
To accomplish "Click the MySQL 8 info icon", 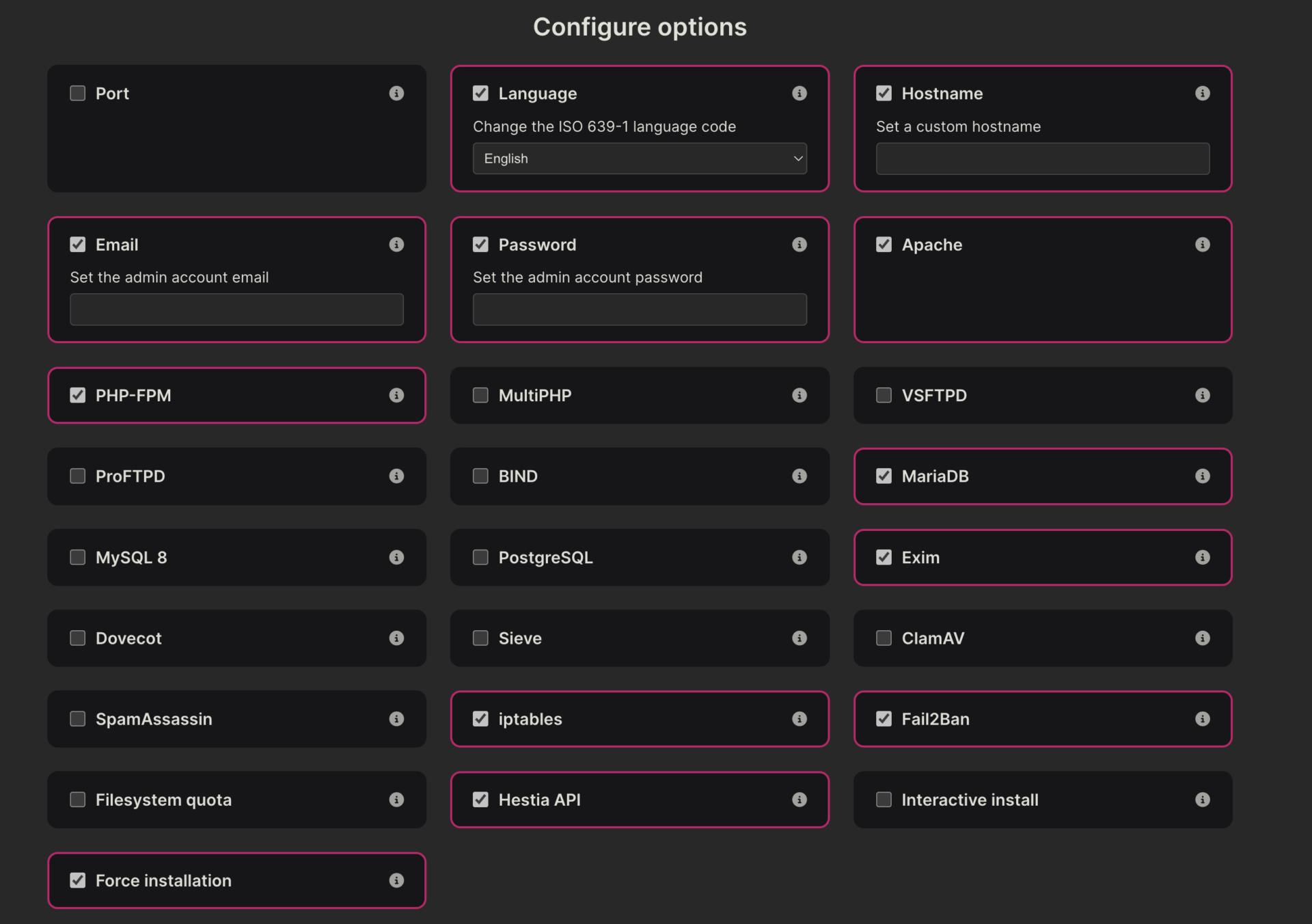I will tap(396, 557).
